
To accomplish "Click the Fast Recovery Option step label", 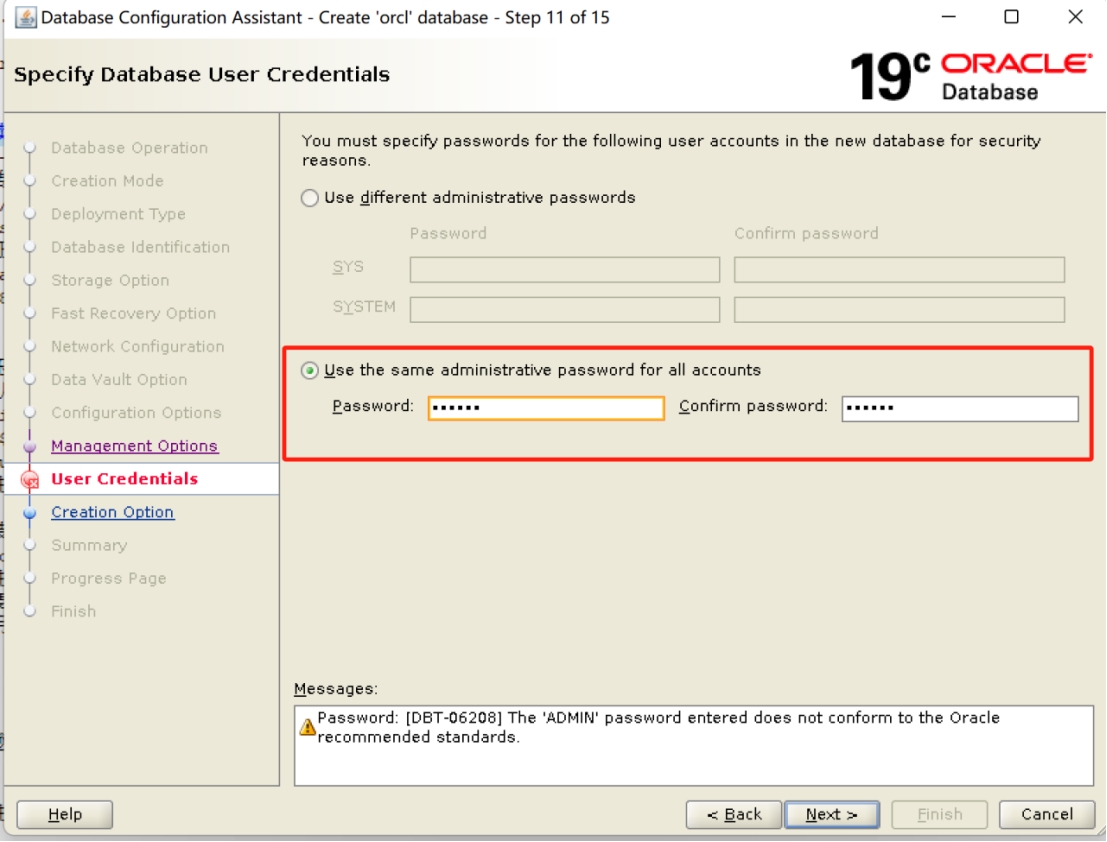I will [133, 314].
